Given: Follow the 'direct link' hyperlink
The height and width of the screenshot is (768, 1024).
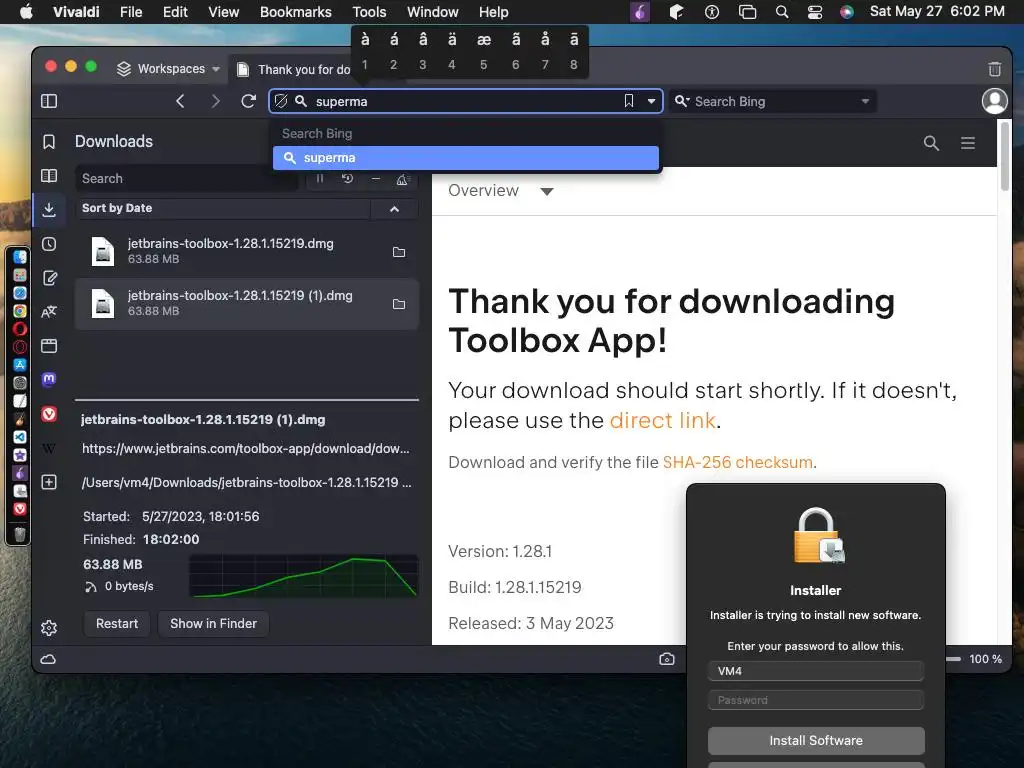Looking at the screenshot, I should (663, 421).
